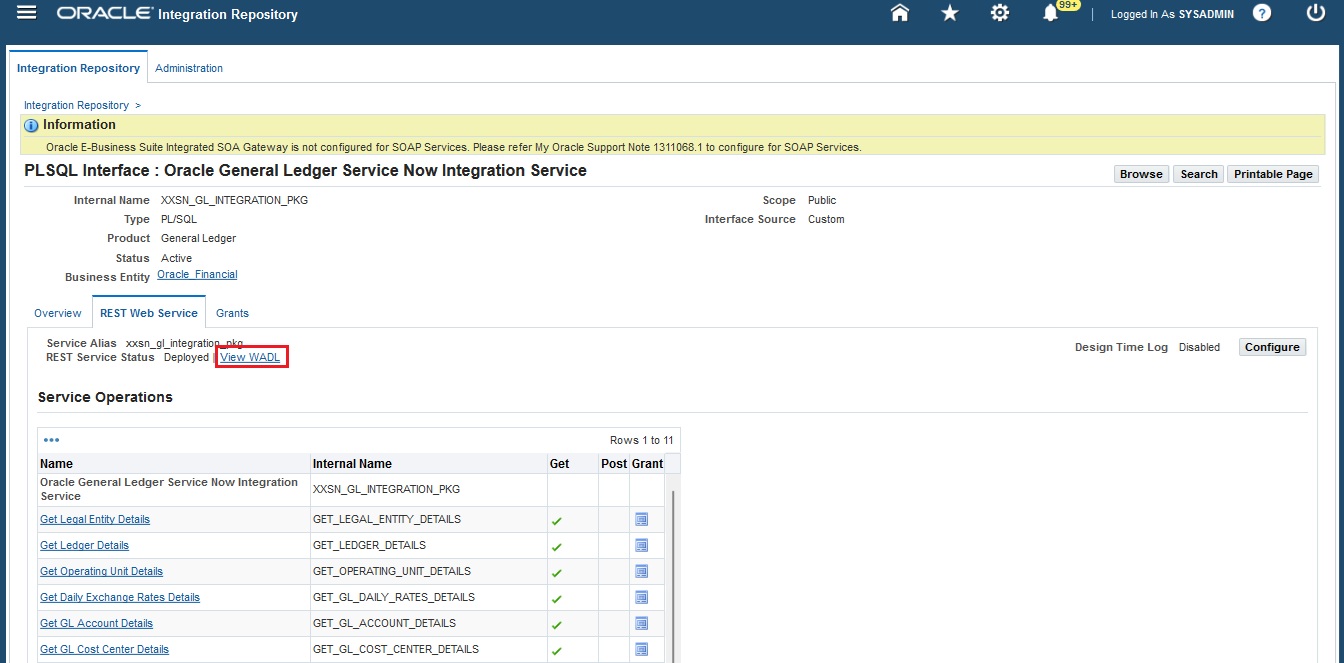Click the Printable Page button
The width and height of the screenshot is (1344, 663).
tap(1273, 174)
